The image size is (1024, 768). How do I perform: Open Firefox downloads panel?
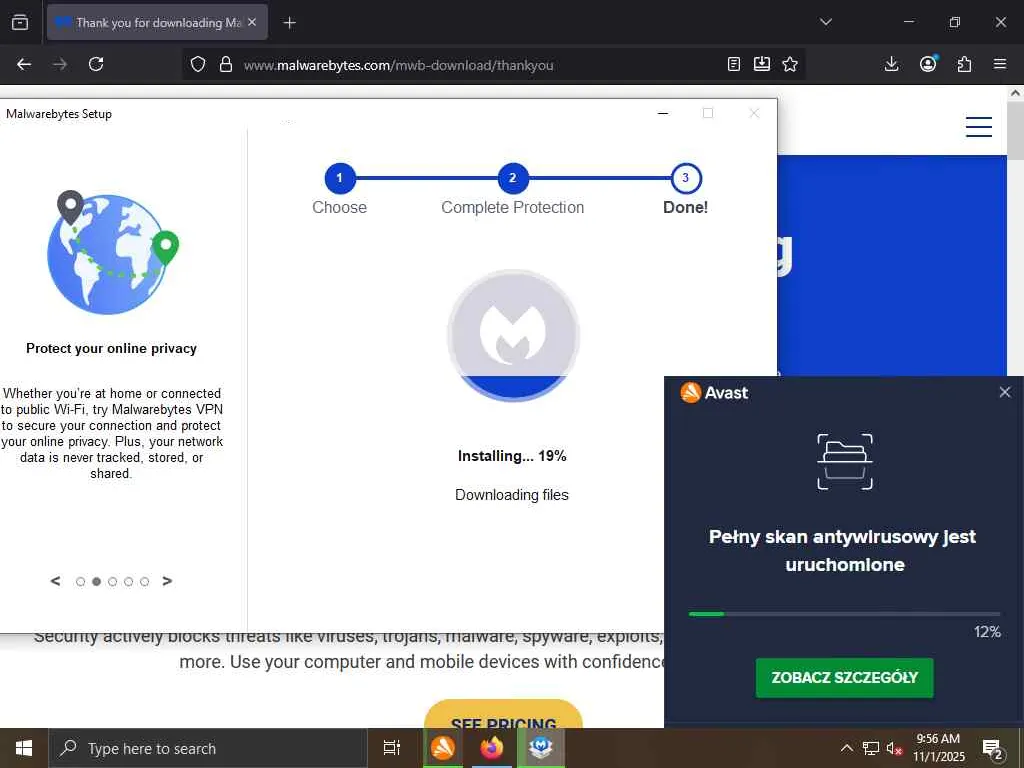tap(891, 64)
